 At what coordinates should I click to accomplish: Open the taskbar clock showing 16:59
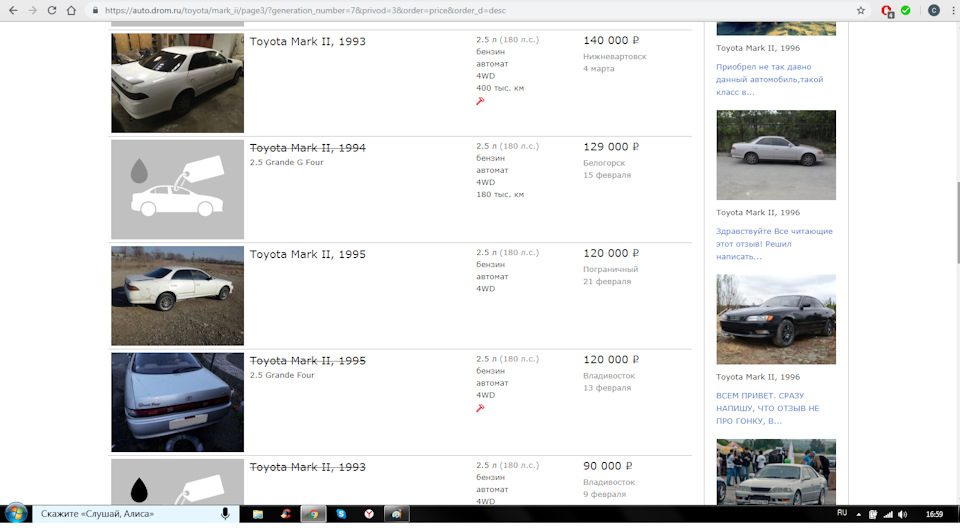(934, 514)
